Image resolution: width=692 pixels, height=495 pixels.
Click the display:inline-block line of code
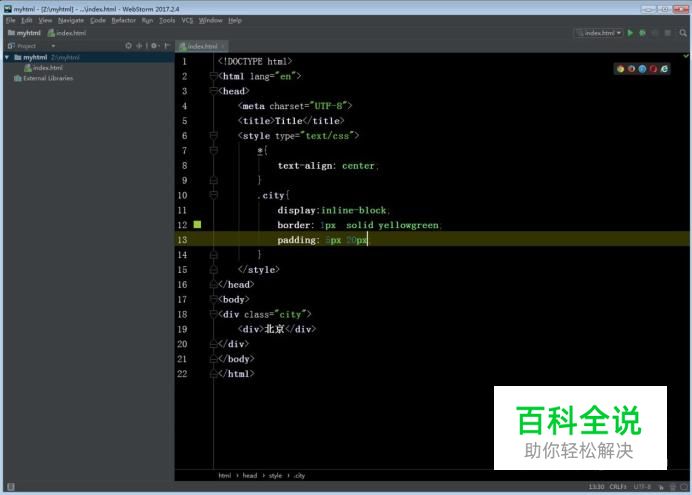[333, 210]
